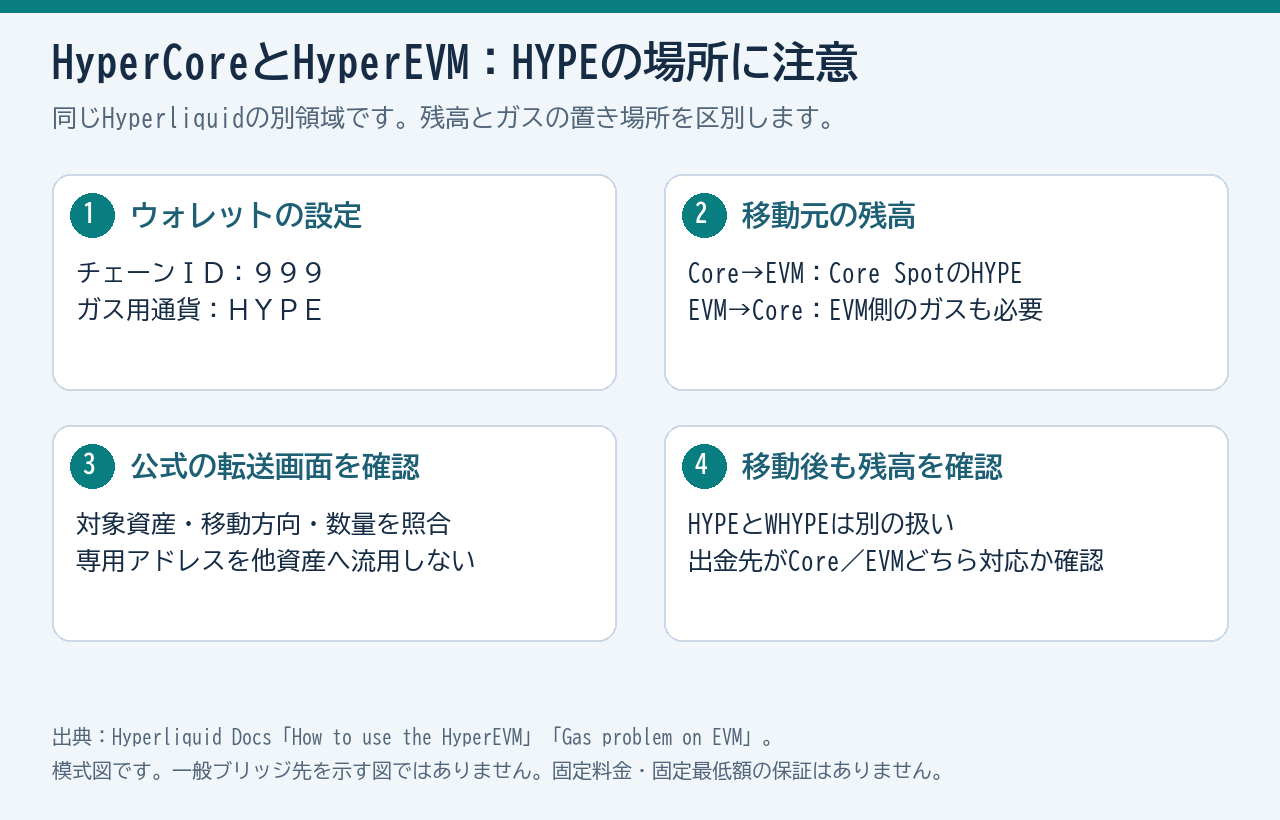Select the line "対象資産・移動方向・数量を照合"
The height and width of the screenshot is (820, 1280).
pyautogui.click(x=264, y=524)
